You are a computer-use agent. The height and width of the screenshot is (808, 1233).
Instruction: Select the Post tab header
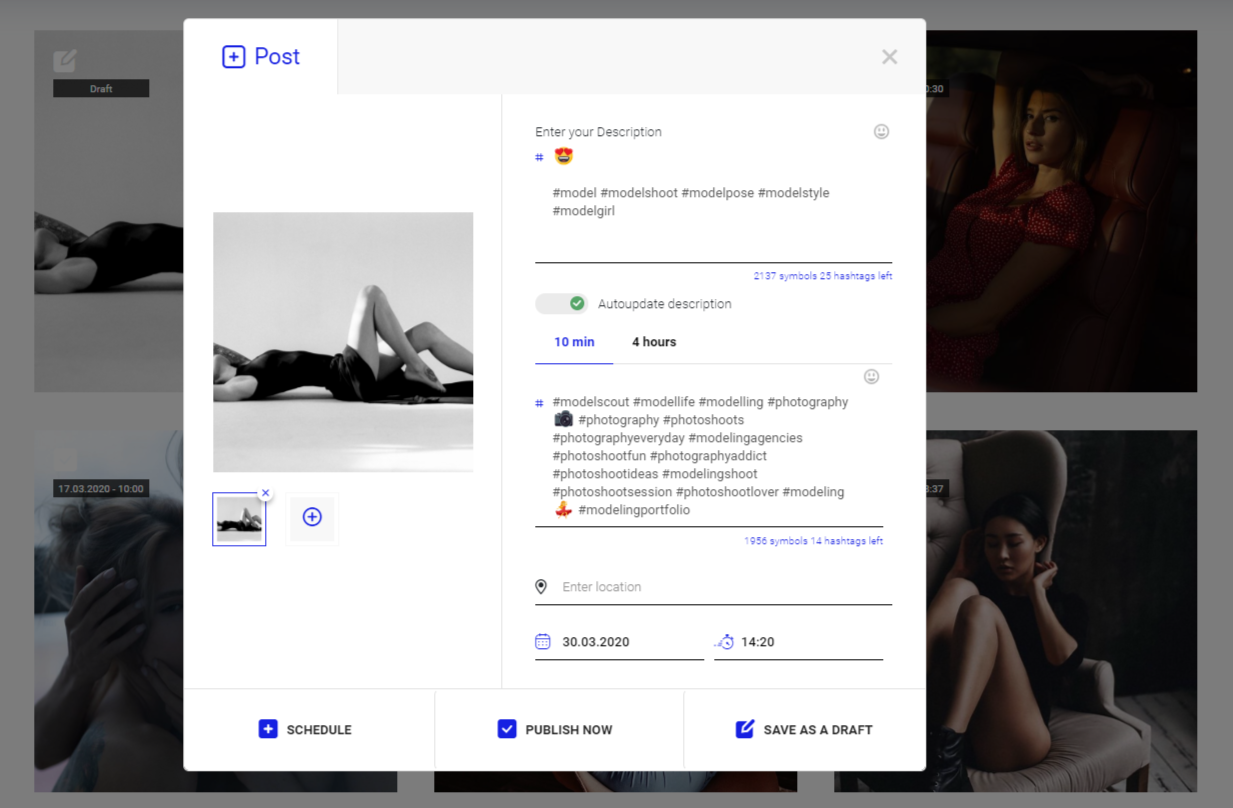[261, 56]
